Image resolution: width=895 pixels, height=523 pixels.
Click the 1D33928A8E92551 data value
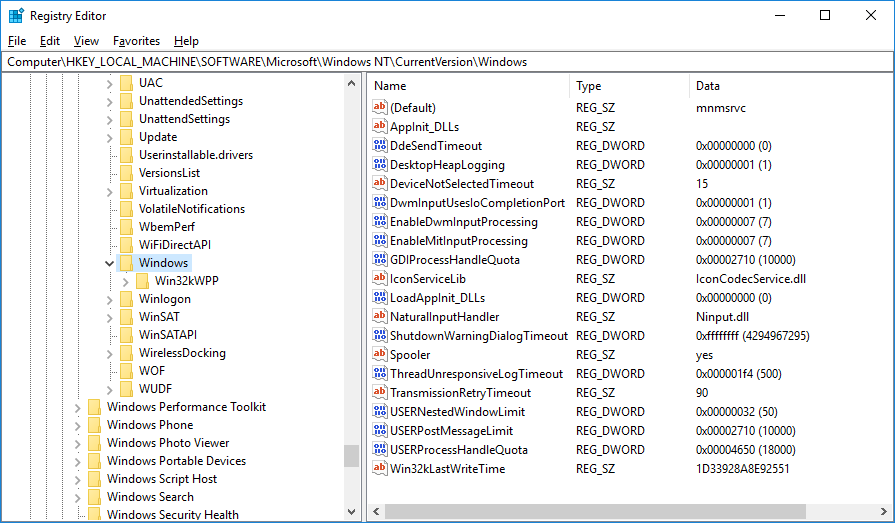pos(743,469)
